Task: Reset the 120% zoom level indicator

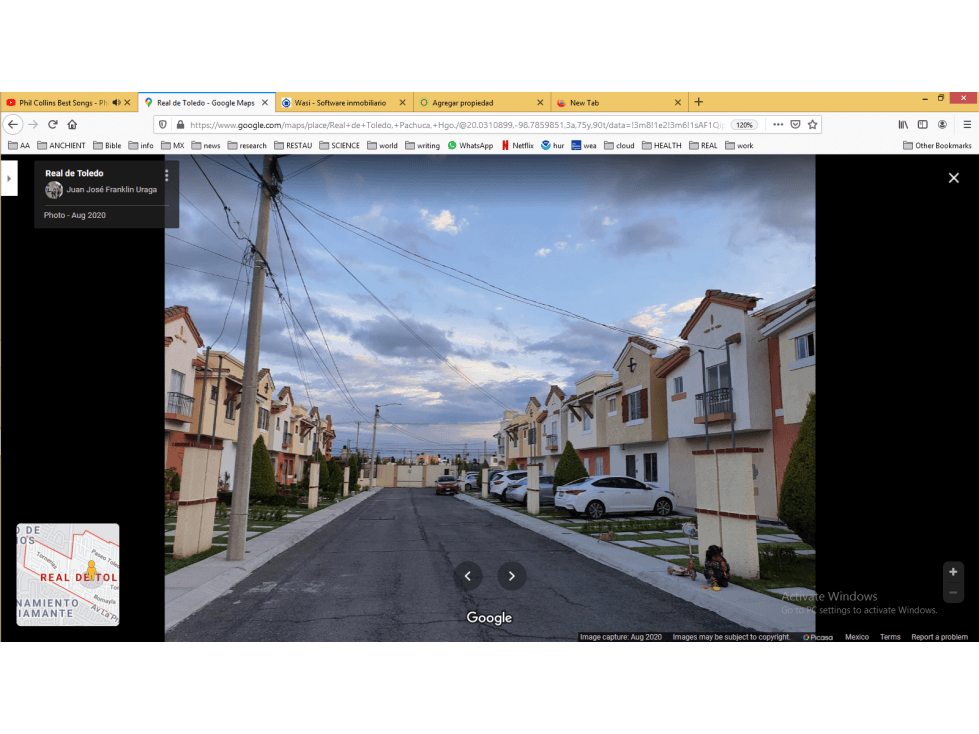Action: (744, 125)
